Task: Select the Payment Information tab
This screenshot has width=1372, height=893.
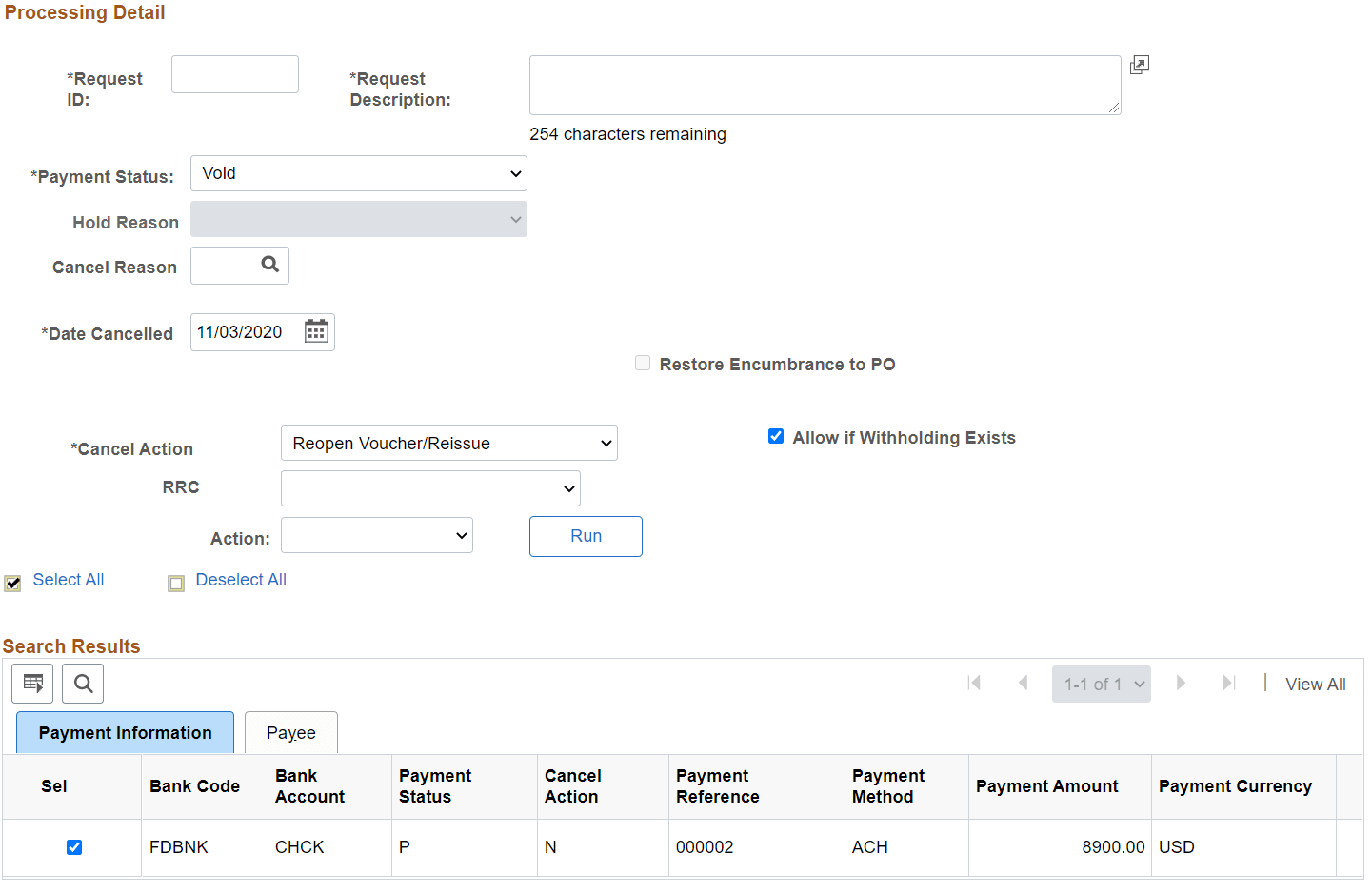Action: [124, 732]
